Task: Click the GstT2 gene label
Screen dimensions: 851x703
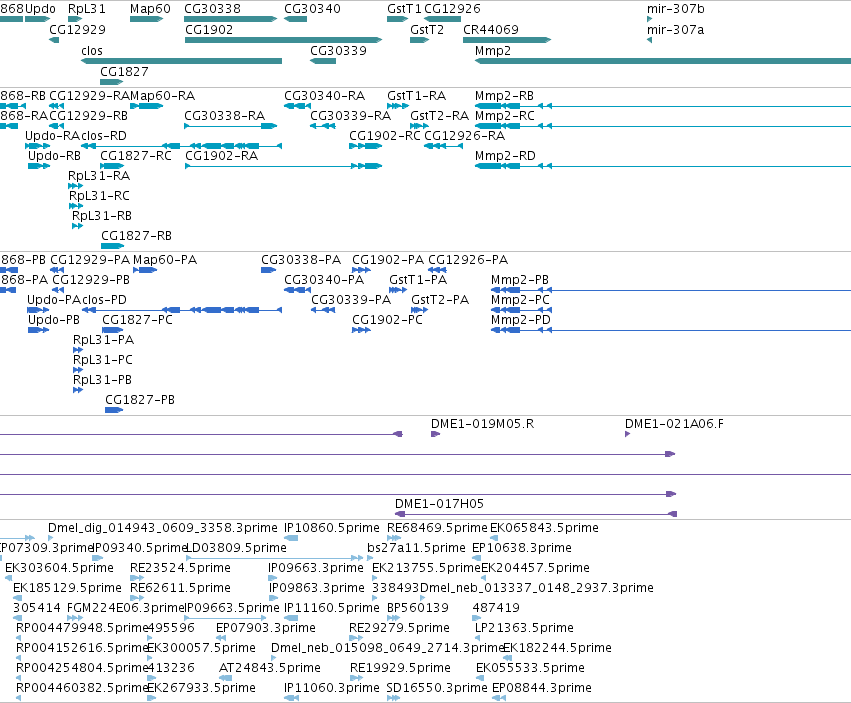Action: coord(427,30)
